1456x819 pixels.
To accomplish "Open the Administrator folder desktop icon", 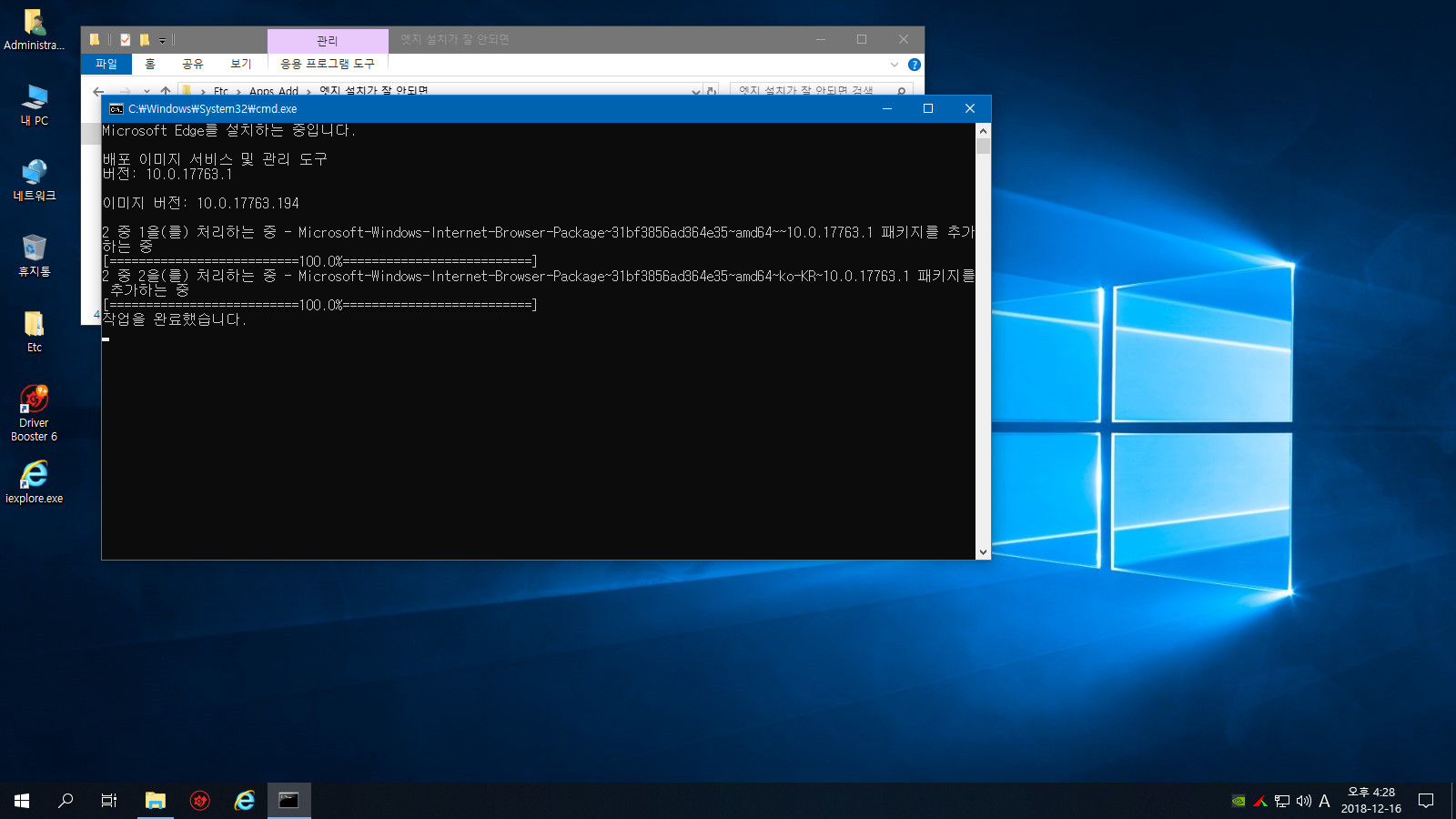I will click(34, 30).
